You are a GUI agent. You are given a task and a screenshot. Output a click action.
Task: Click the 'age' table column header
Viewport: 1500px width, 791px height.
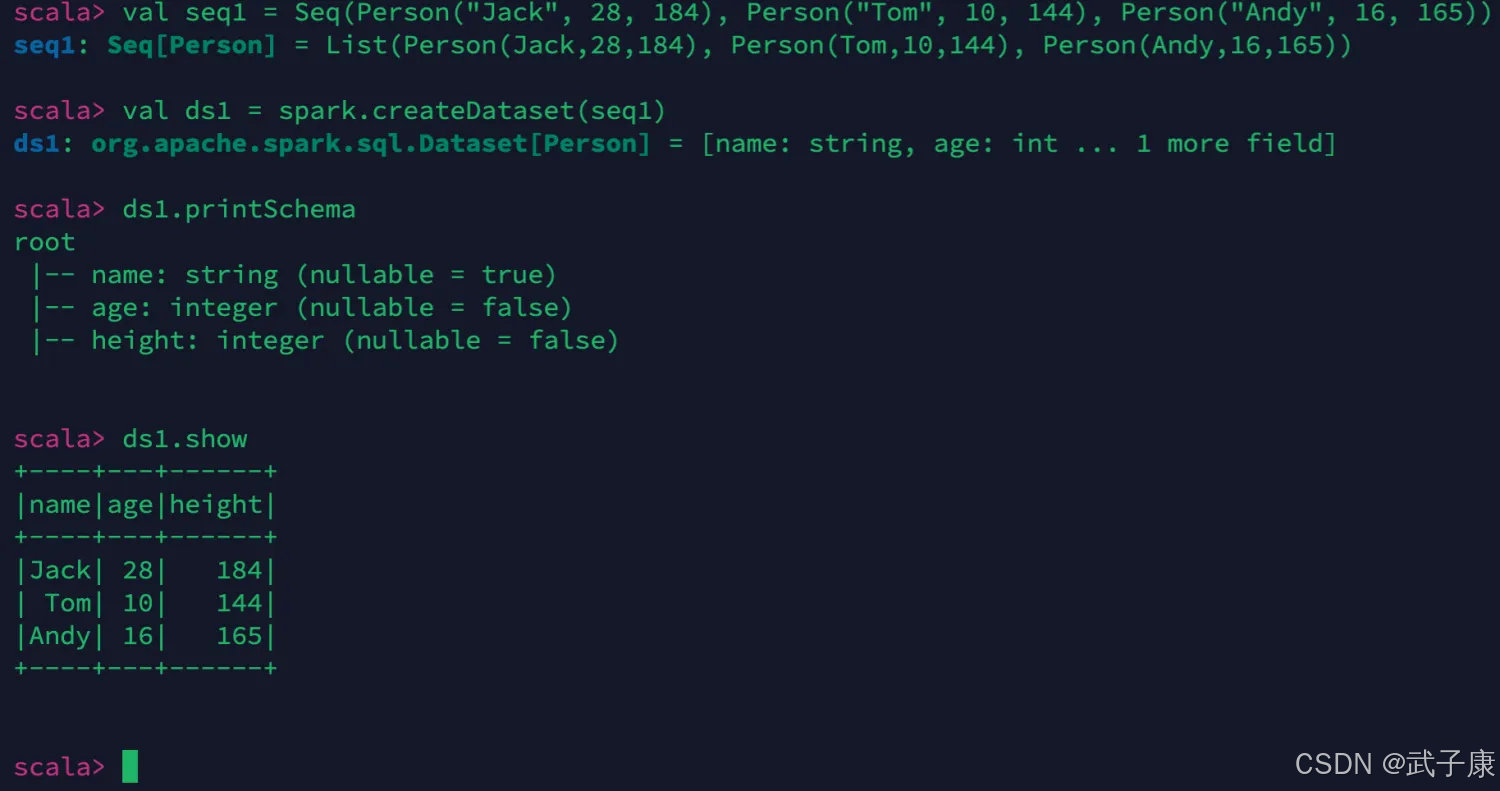tap(130, 505)
